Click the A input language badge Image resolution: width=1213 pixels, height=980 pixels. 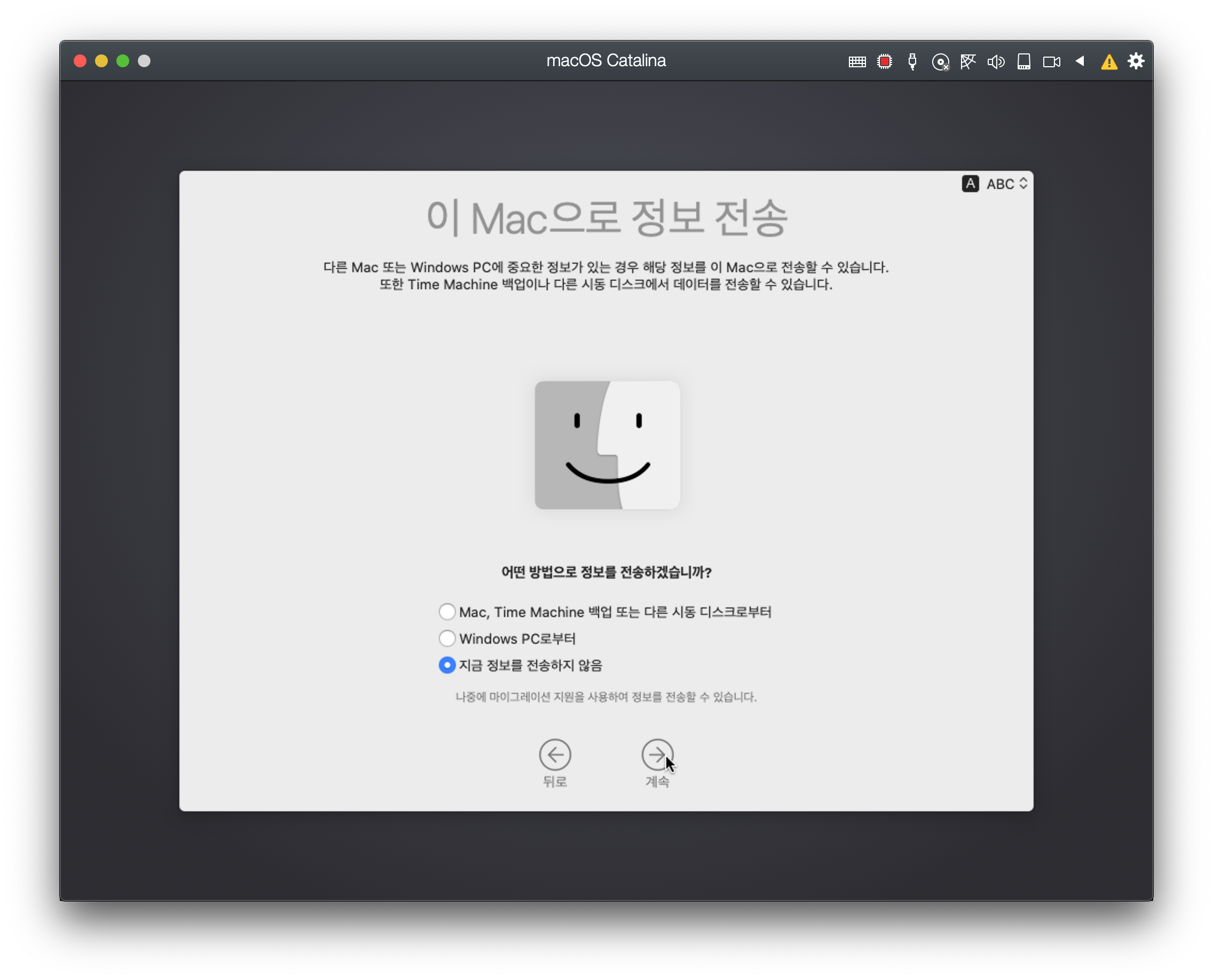pos(970,184)
